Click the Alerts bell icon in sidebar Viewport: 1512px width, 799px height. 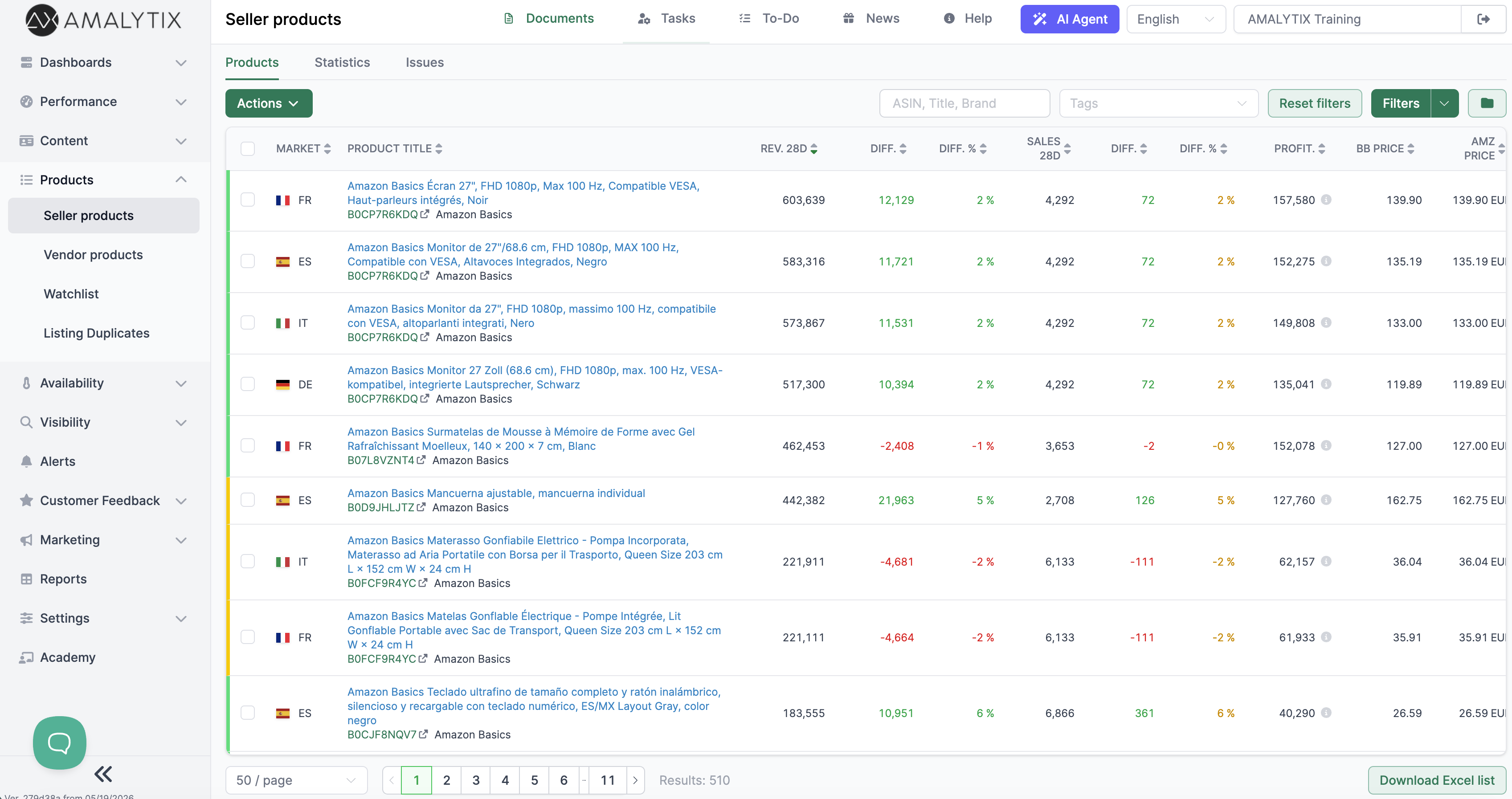tap(26, 461)
